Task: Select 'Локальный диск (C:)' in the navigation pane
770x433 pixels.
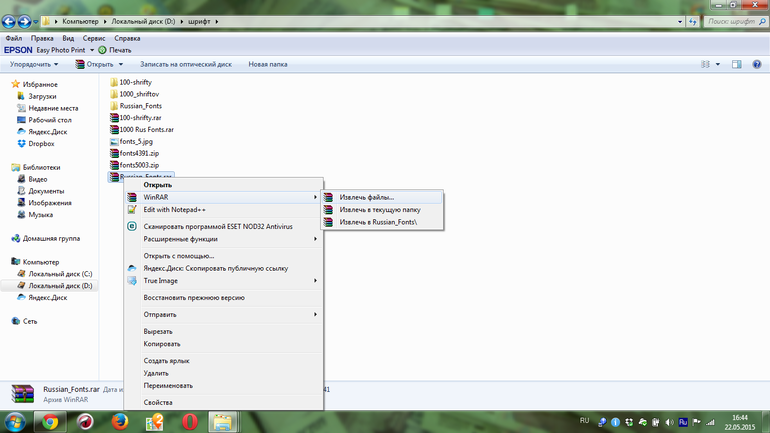Action: coord(60,273)
